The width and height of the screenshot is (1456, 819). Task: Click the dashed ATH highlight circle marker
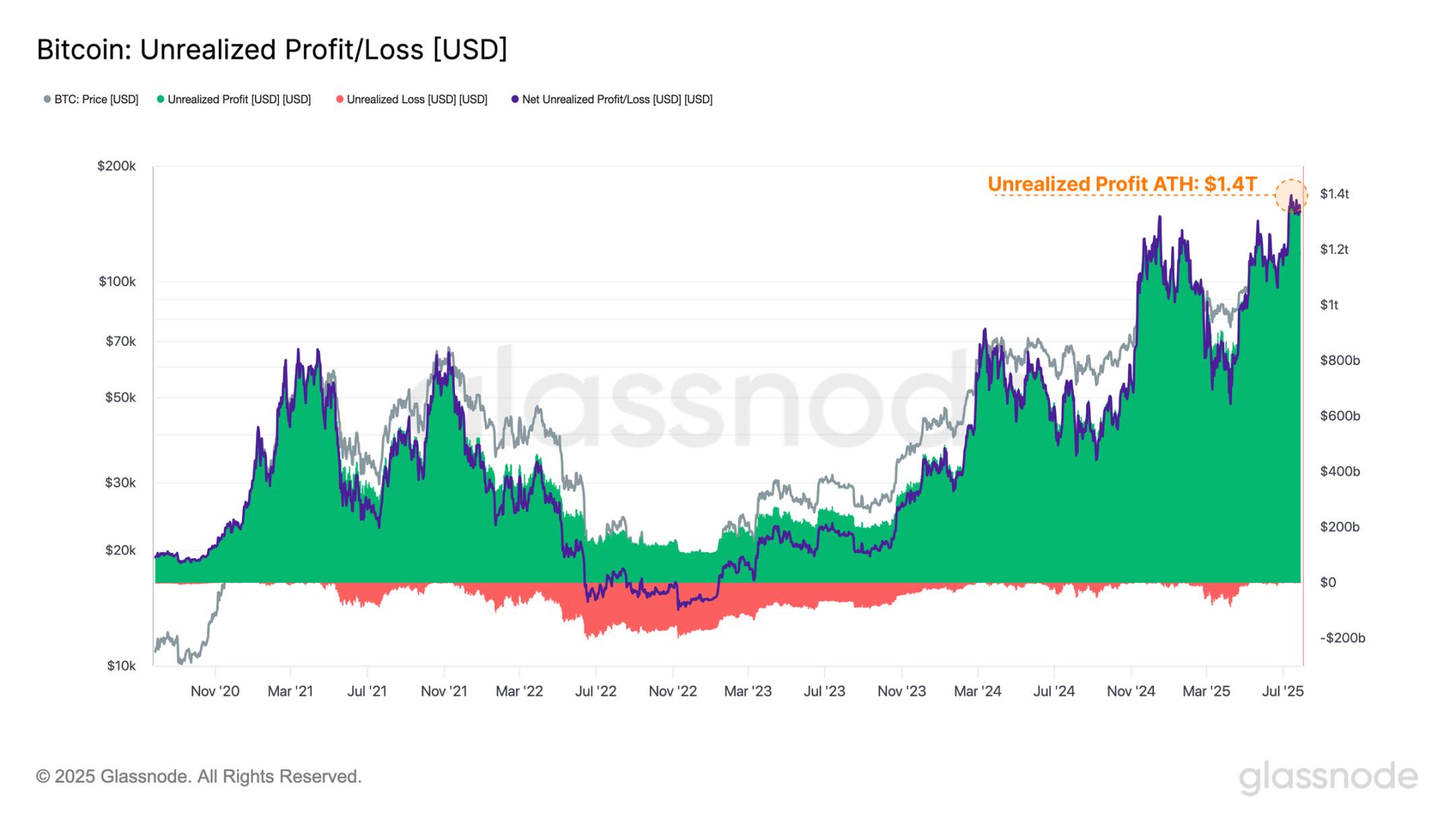coord(1292,193)
